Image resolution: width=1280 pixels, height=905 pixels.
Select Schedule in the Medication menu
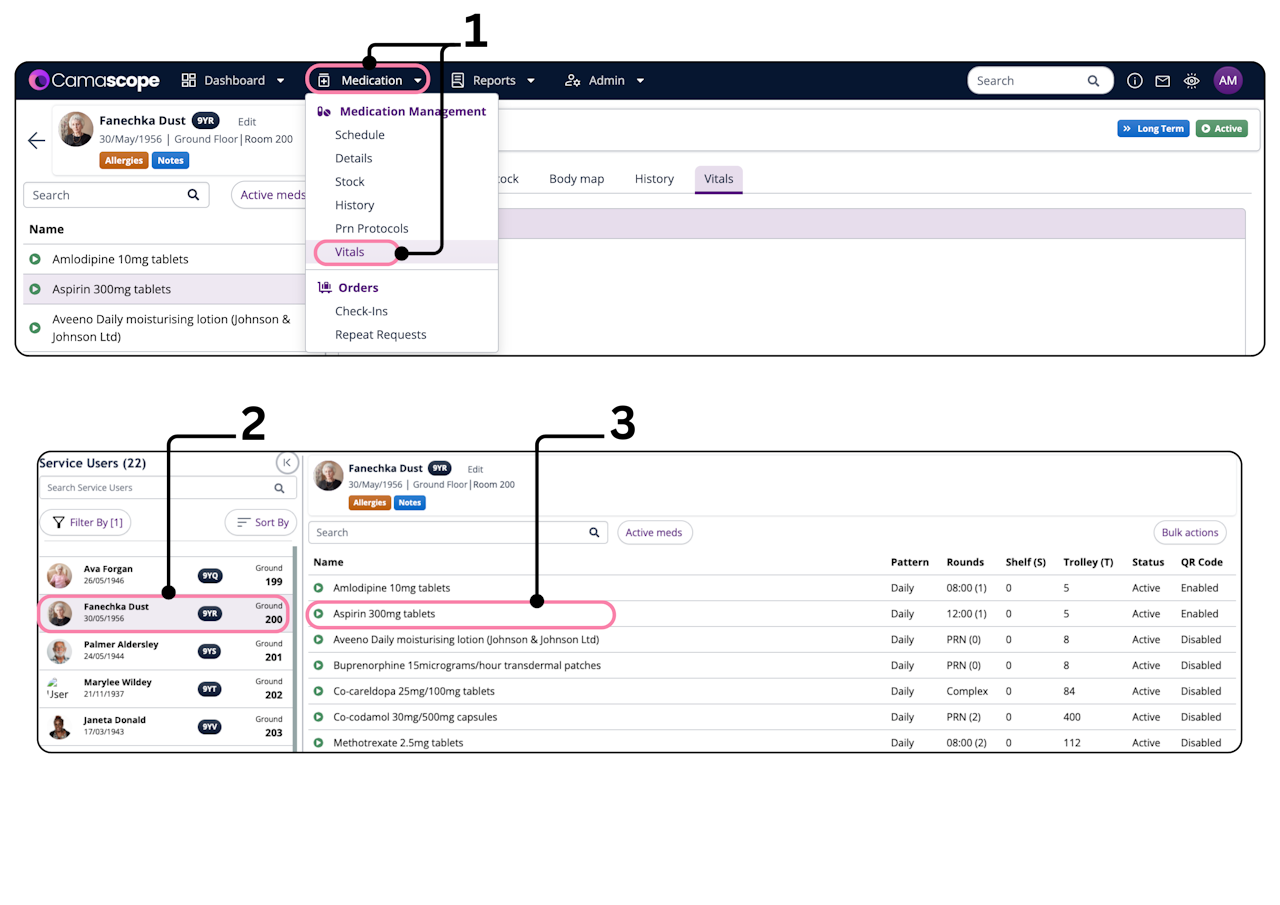point(360,135)
